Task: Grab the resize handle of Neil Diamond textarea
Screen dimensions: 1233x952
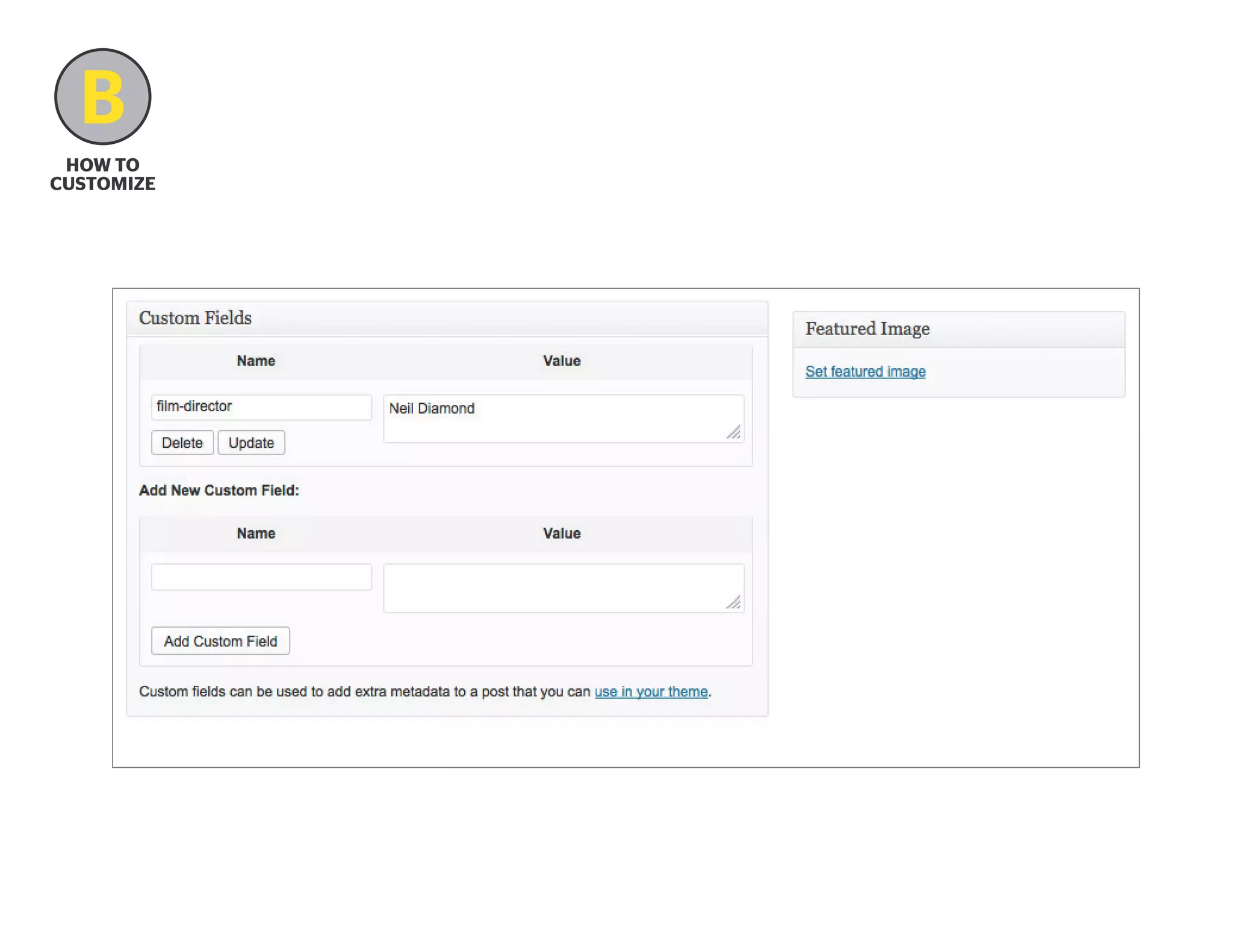Action: tap(733, 432)
